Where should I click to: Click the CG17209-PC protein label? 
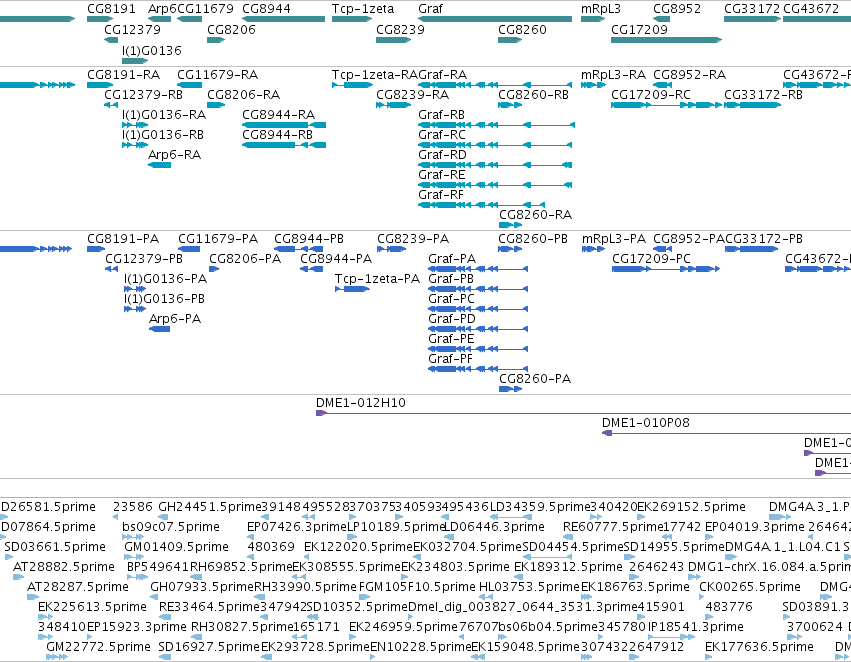(x=651, y=259)
